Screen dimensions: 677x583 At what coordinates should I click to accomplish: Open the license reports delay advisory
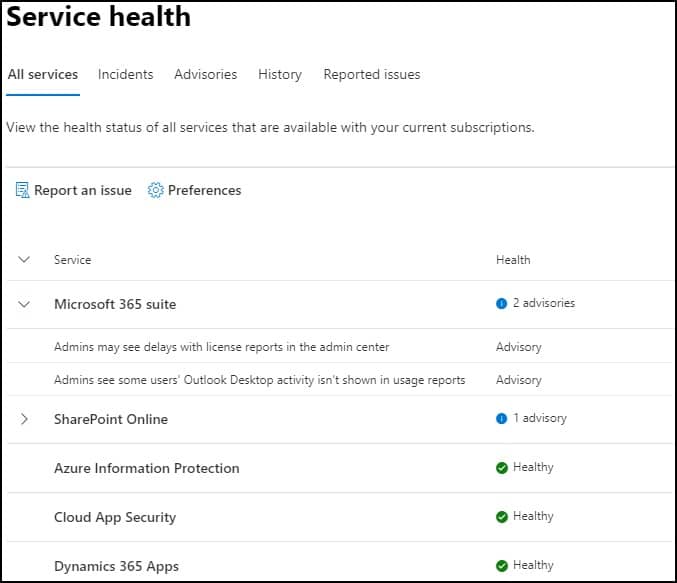pyautogui.click(x=221, y=347)
